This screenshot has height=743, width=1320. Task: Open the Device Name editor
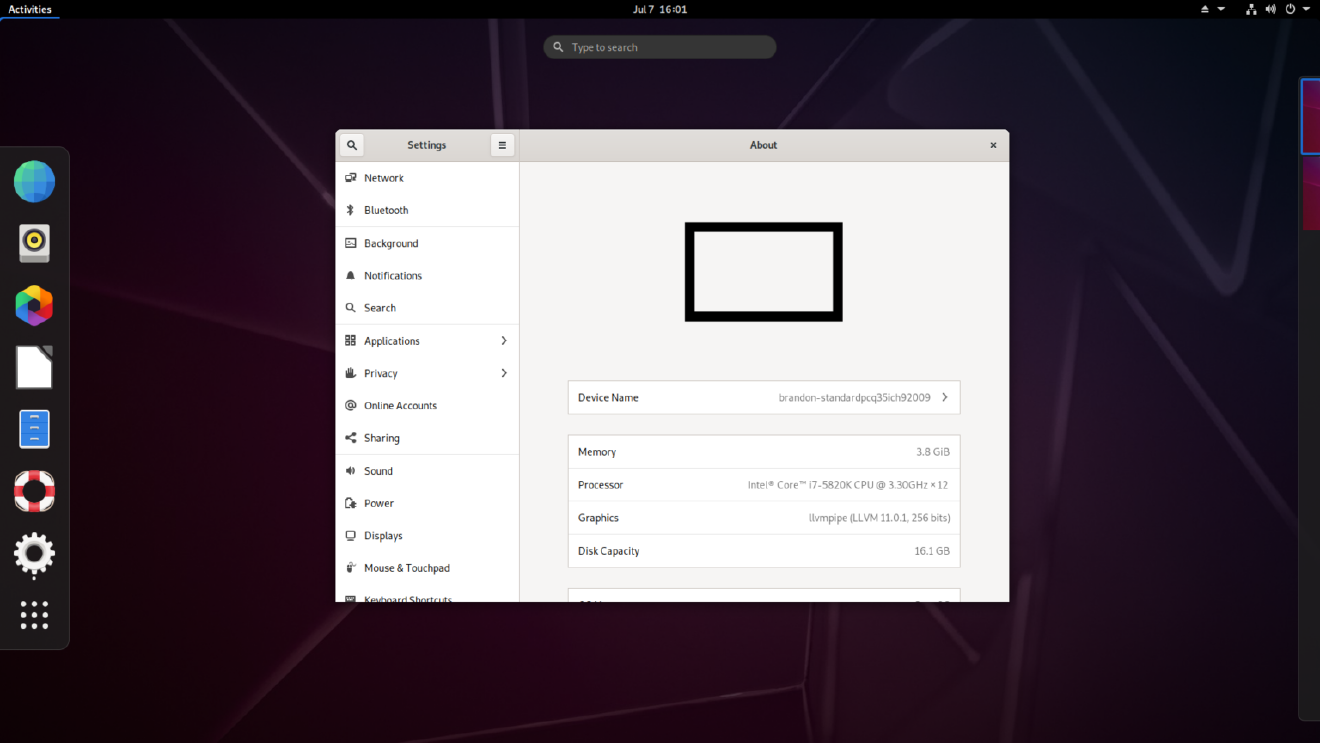tap(763, 397)
